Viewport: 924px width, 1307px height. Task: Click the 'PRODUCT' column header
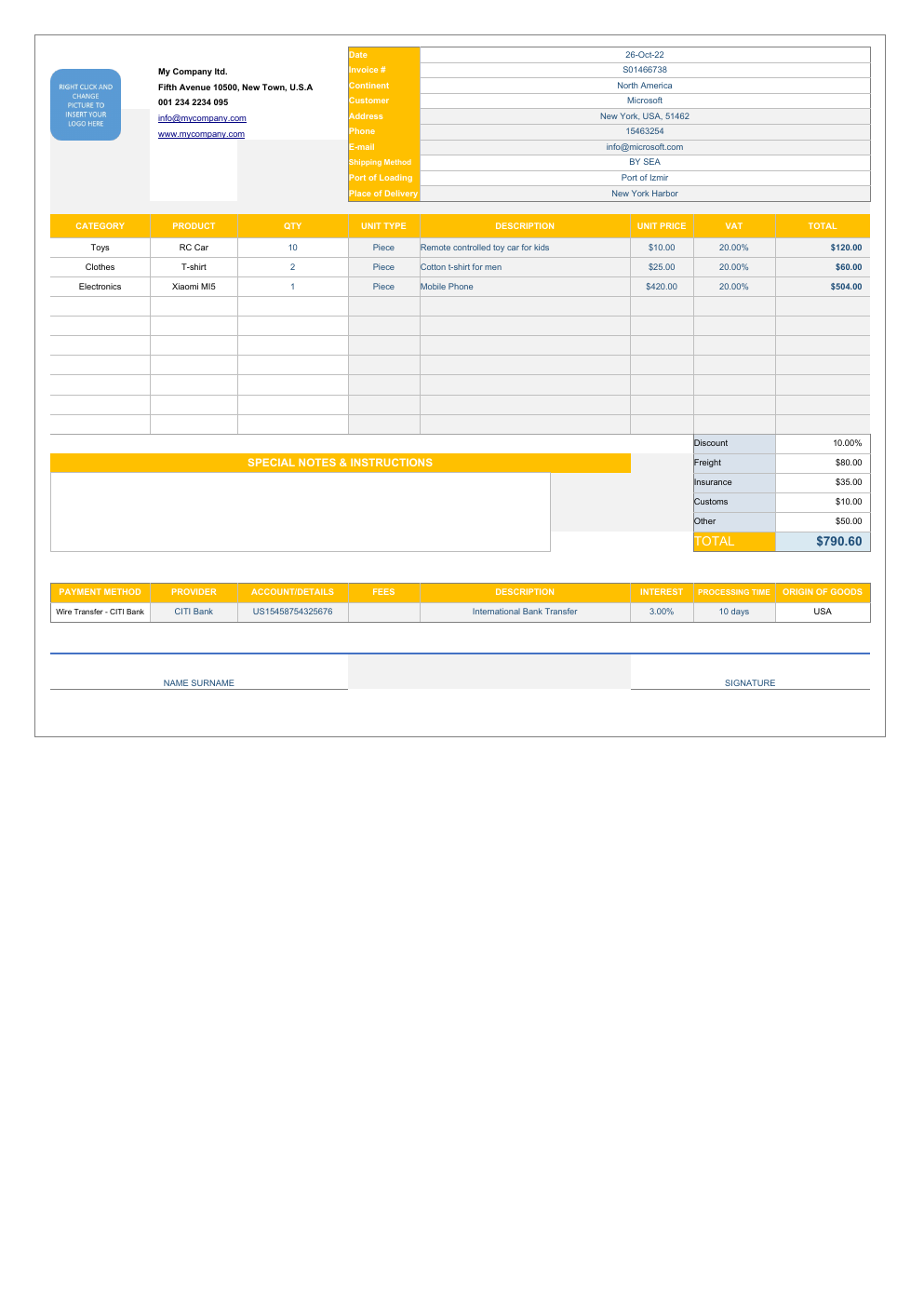pyautogui.click(x=194, y=226)
